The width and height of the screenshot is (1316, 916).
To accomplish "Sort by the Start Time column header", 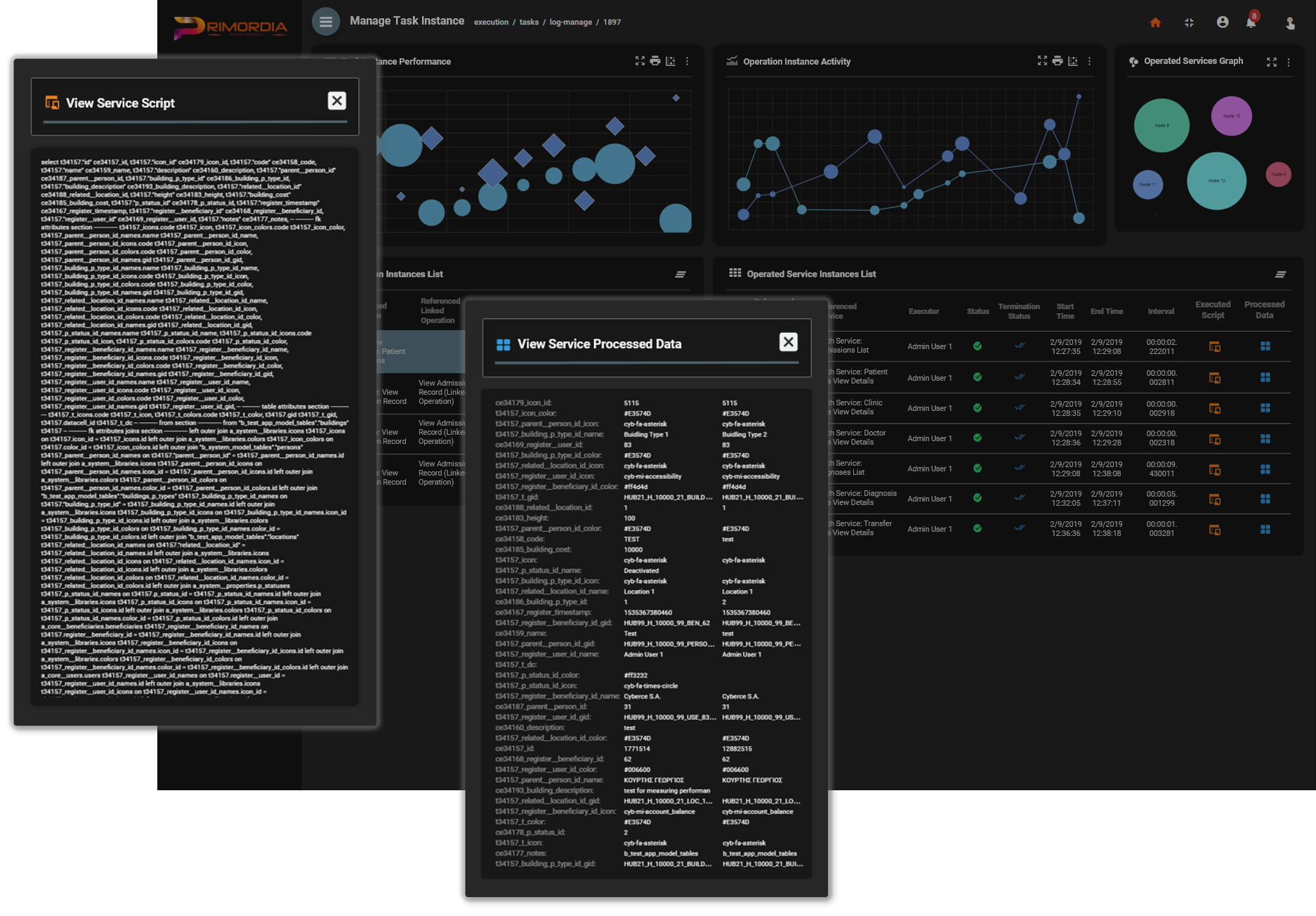I will pos(1065,311).
